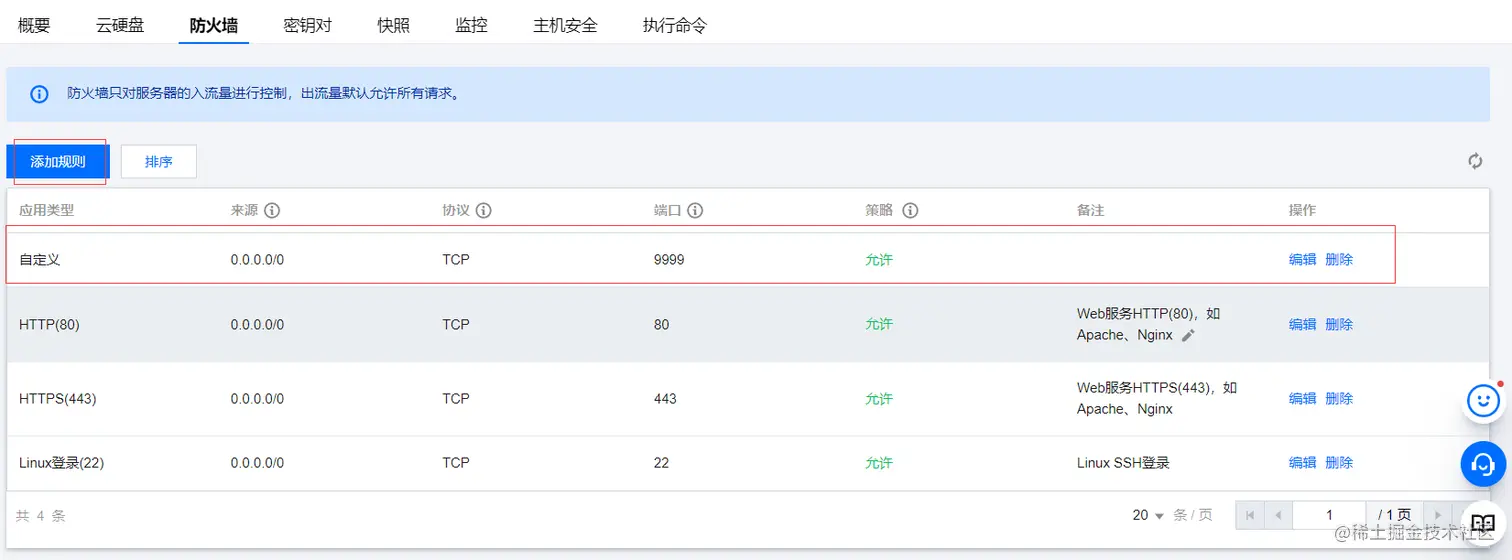Viewport: 1512px width, 560px height.
Task: Open the 执行命令 tab
Action: (x=675, y=25)
